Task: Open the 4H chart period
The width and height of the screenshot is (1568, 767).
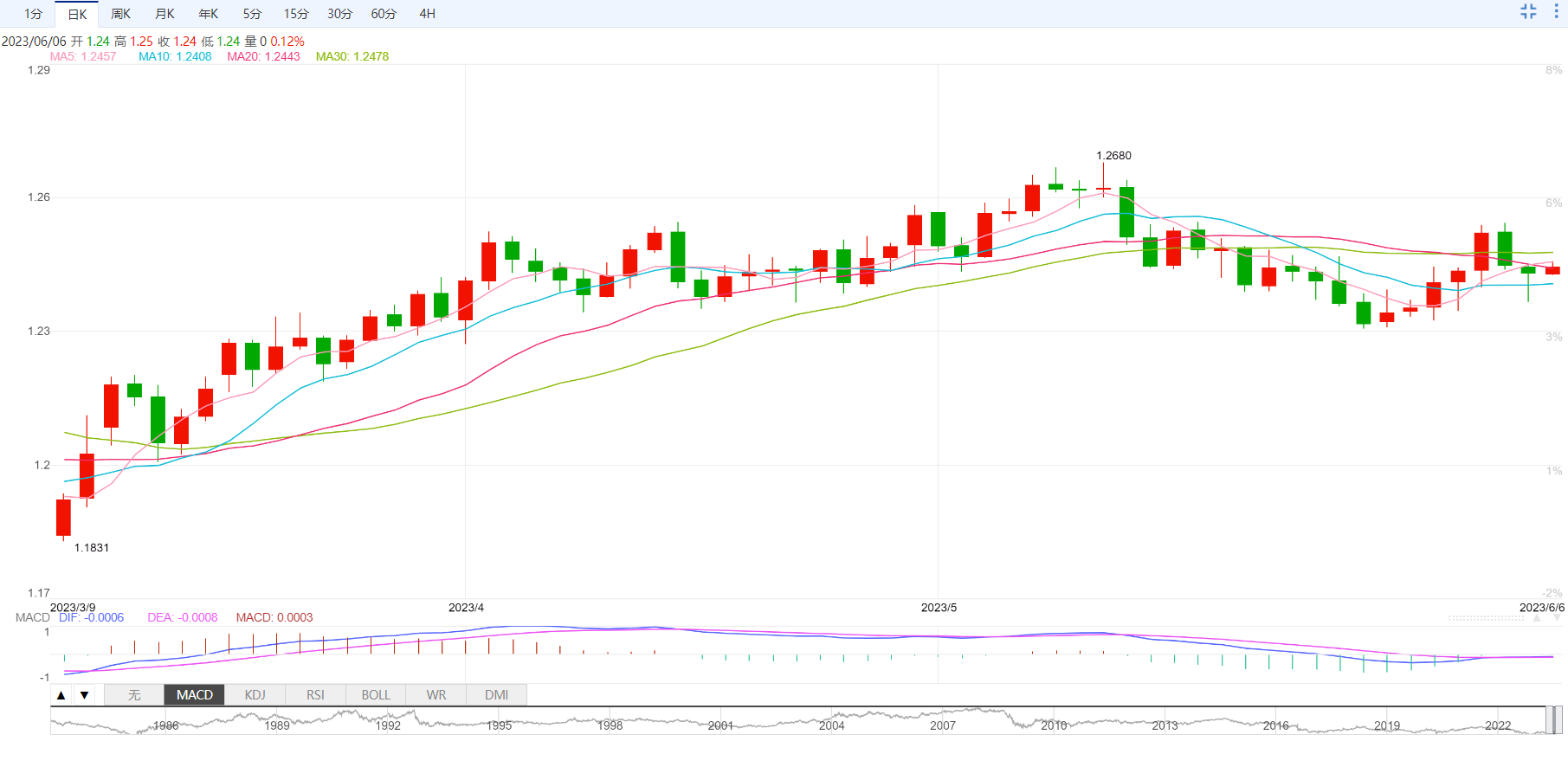Action: coord(428,14)
